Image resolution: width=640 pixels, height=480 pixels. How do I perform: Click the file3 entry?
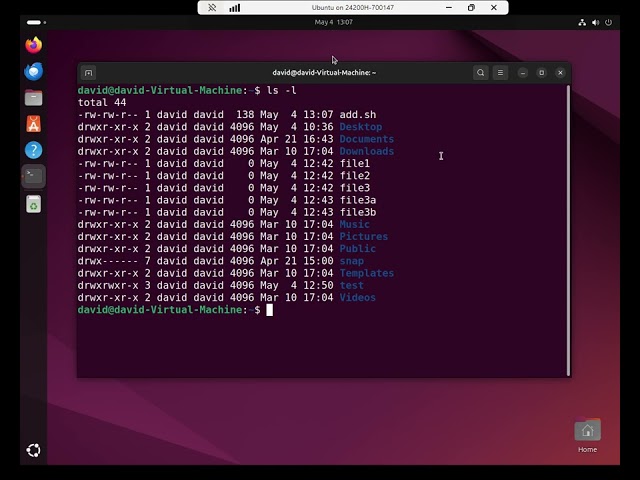pos(355,188)
